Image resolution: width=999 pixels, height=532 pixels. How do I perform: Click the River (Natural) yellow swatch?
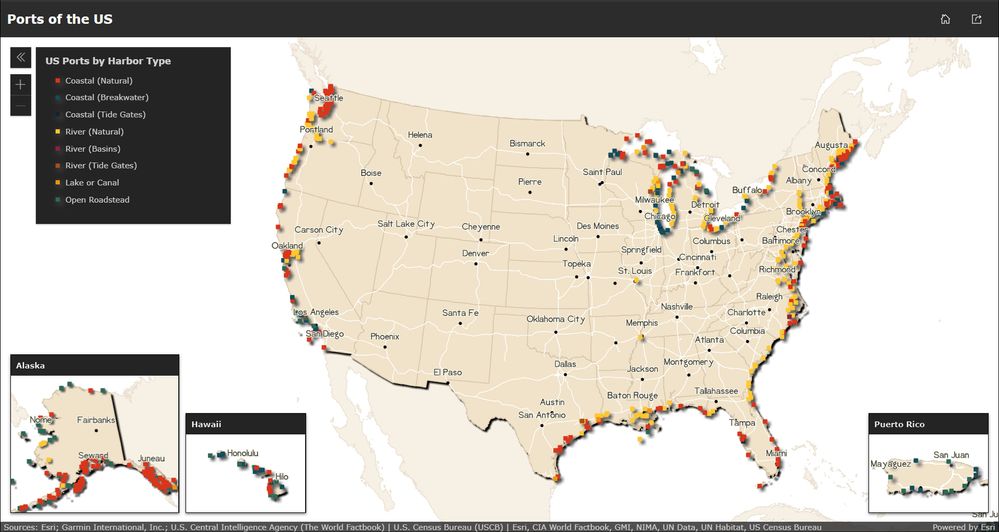(57, 132)
